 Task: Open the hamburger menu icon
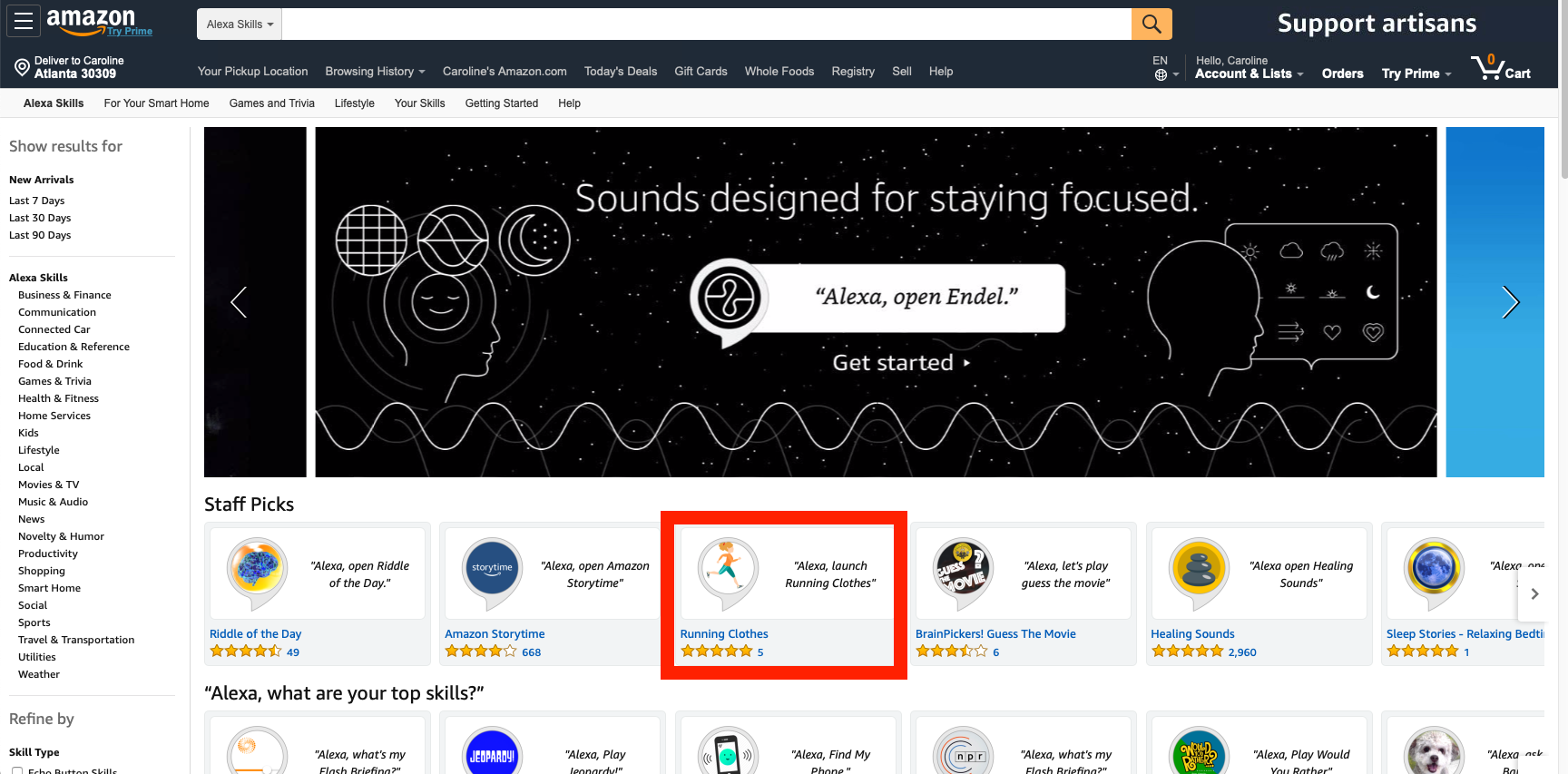[x=24, y=21]
